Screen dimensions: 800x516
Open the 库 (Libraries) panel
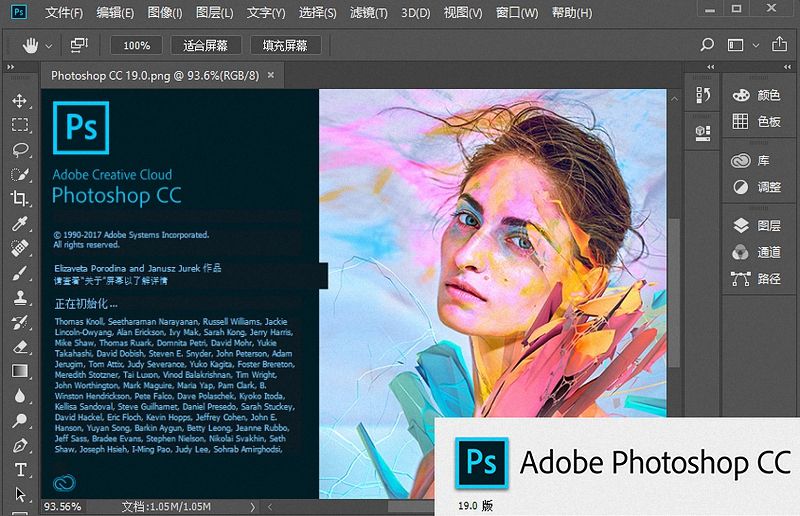coord(750,161)
